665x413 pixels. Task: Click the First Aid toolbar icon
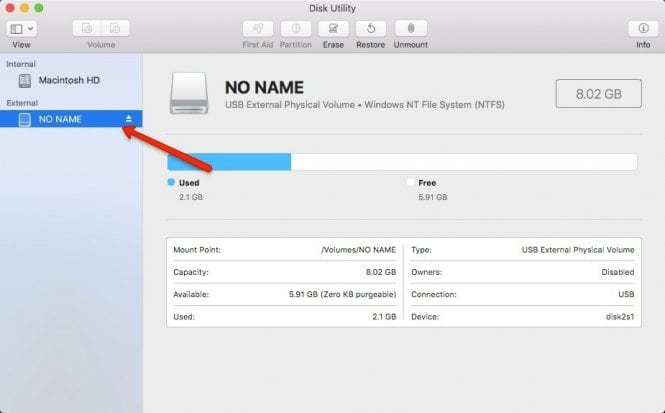point(257,29)
